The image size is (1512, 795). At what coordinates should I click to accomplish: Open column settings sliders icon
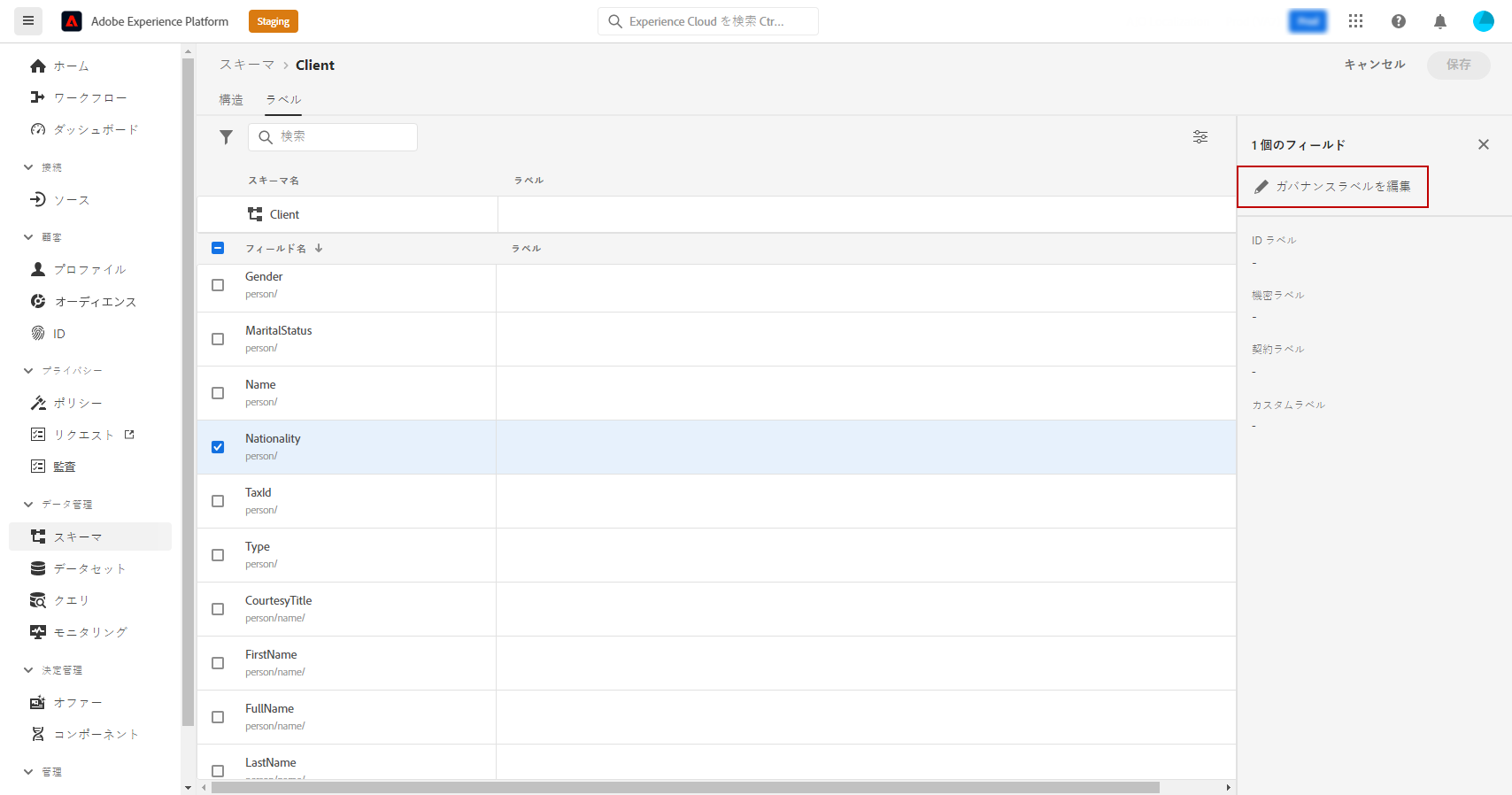(1200, 137)
